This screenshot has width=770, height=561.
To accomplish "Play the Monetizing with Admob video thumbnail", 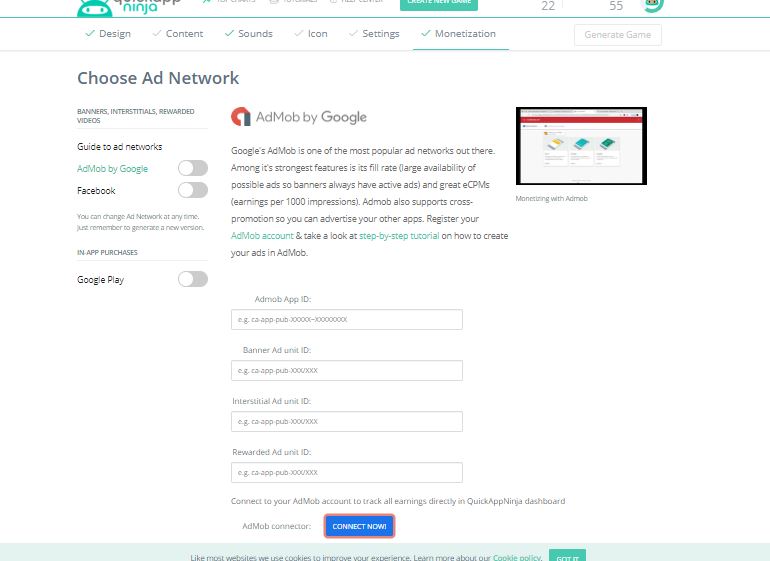I will 581,146.
